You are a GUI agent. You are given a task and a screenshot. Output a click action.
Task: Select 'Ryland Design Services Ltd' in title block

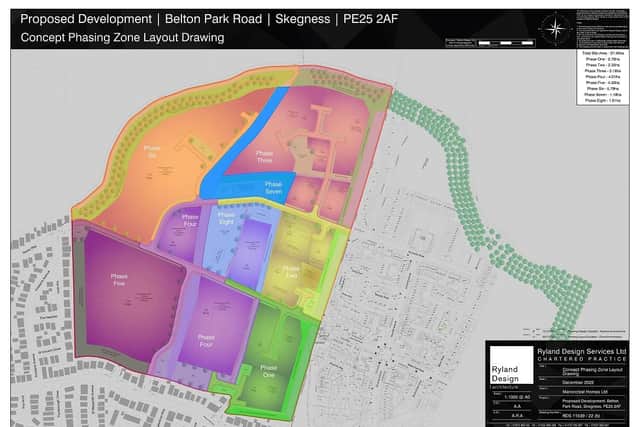[x=582, y=351]
